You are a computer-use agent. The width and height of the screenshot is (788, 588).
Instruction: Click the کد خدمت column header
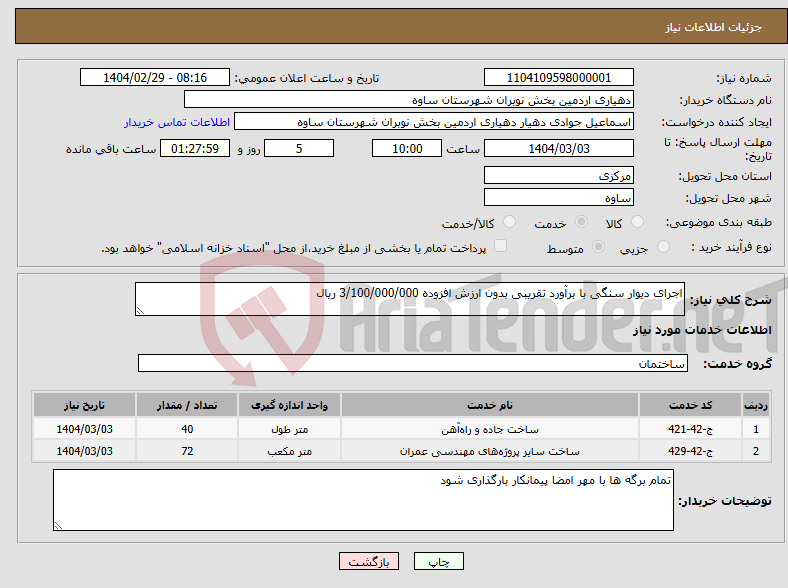[x=691, y=405]
